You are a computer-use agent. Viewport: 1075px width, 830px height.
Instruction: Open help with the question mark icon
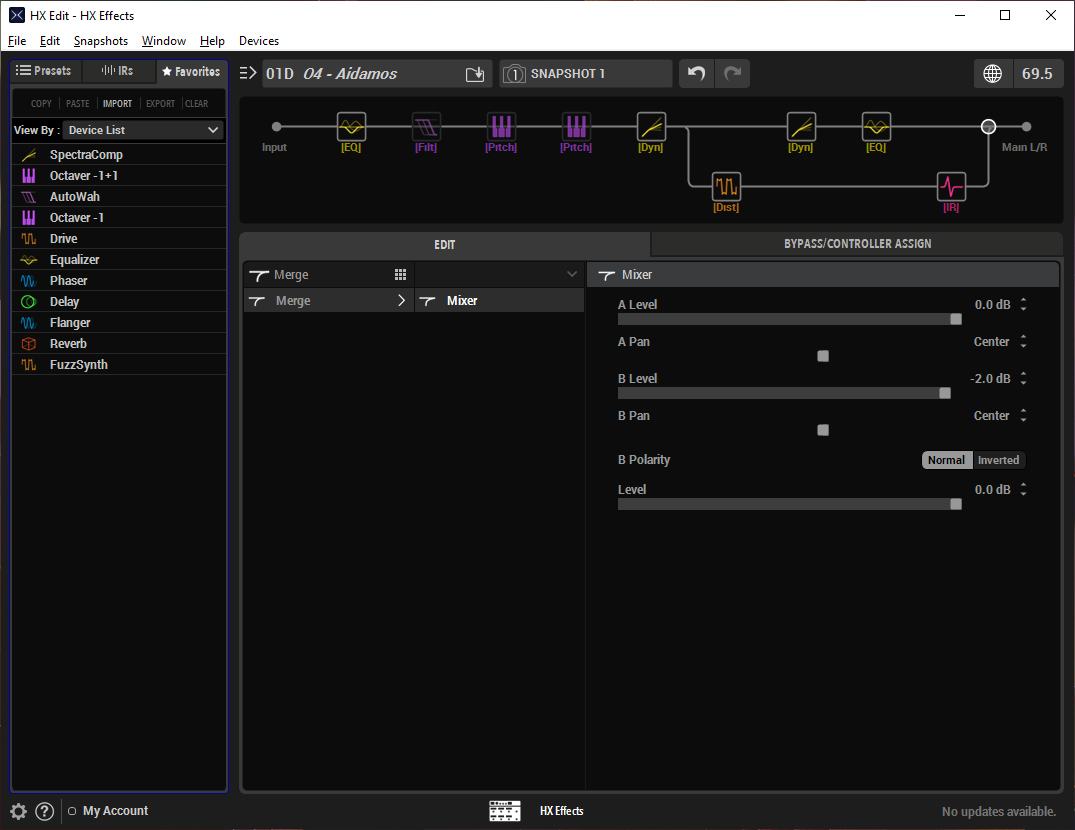(45, 811)
